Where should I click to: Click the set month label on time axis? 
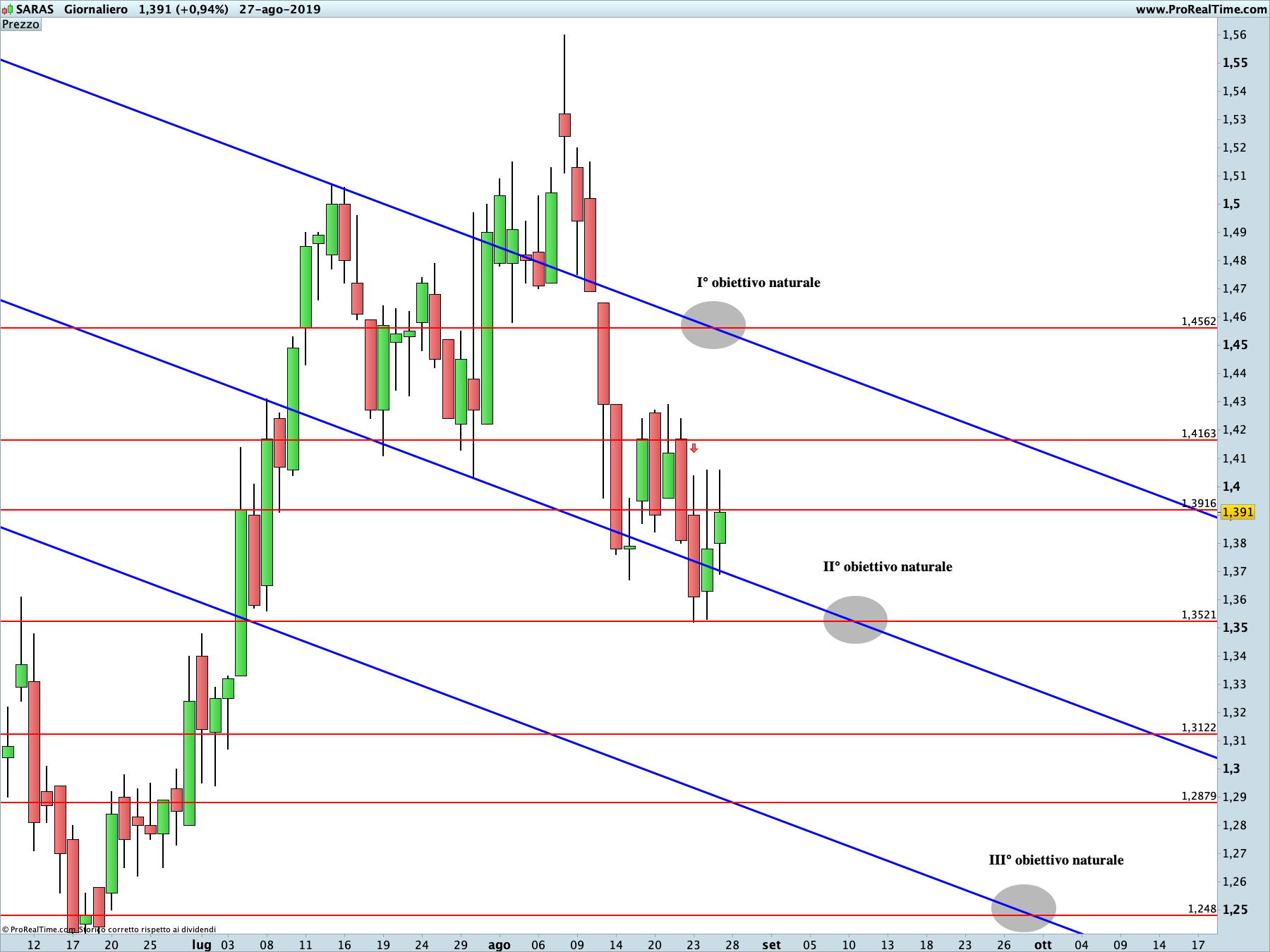[x=771, y=945]
